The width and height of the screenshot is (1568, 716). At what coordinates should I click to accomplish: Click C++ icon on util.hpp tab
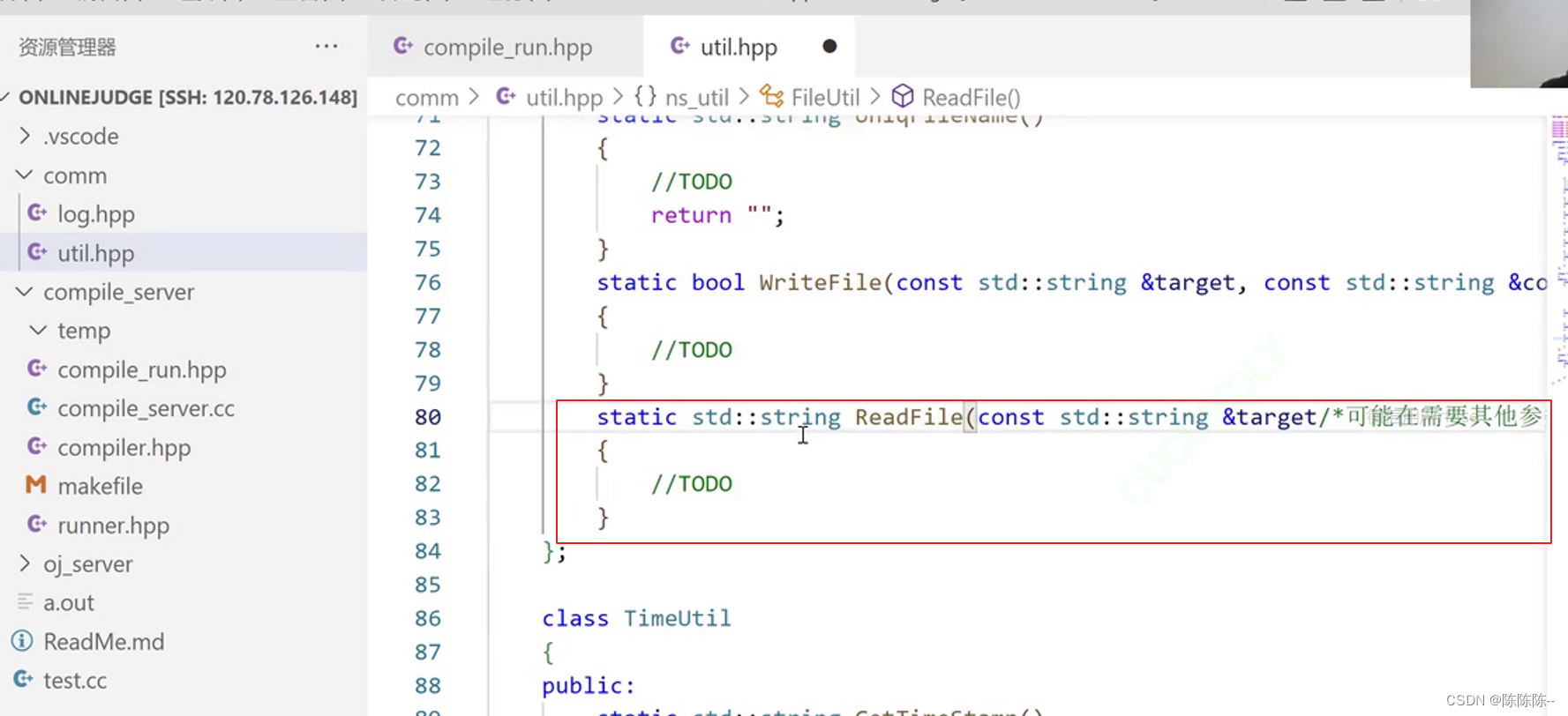tap(680, 46)
